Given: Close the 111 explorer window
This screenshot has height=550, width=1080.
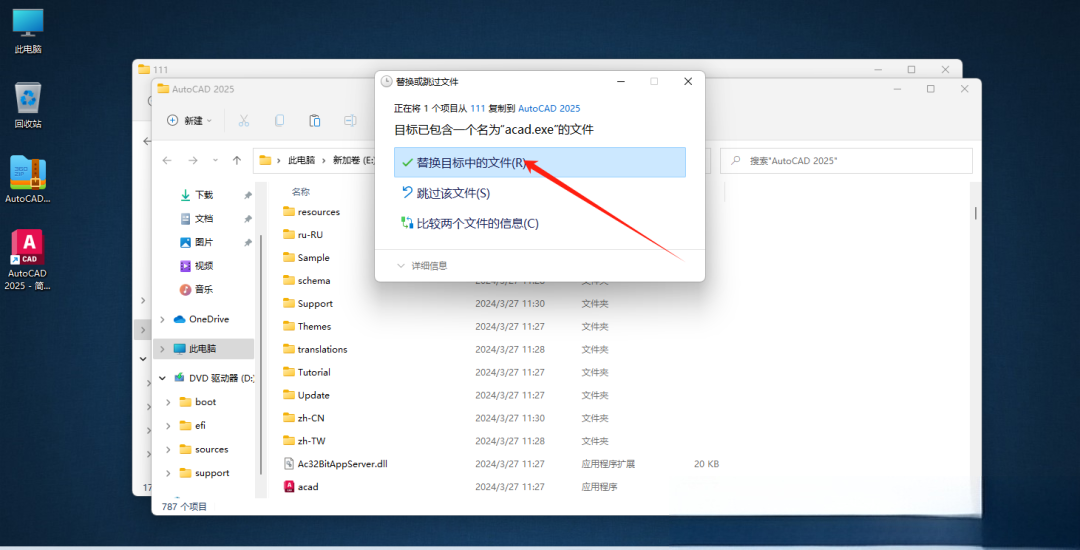Looking at the screenshot, I should click(x=945, y=70).
